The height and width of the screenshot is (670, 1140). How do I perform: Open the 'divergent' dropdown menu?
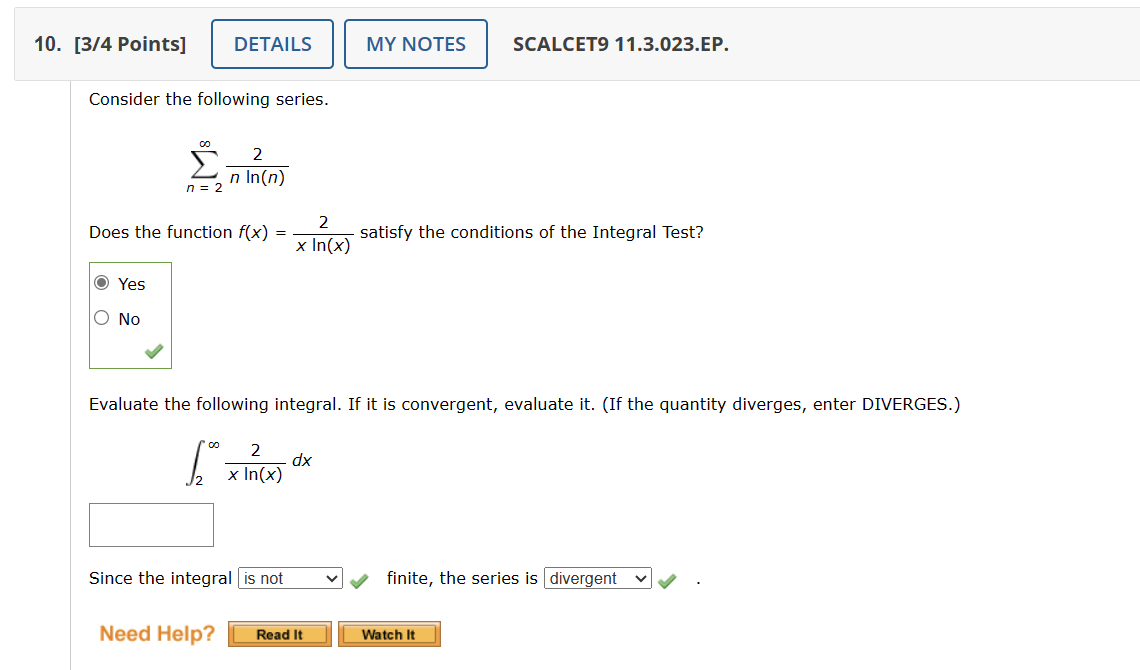pos(597,578)
